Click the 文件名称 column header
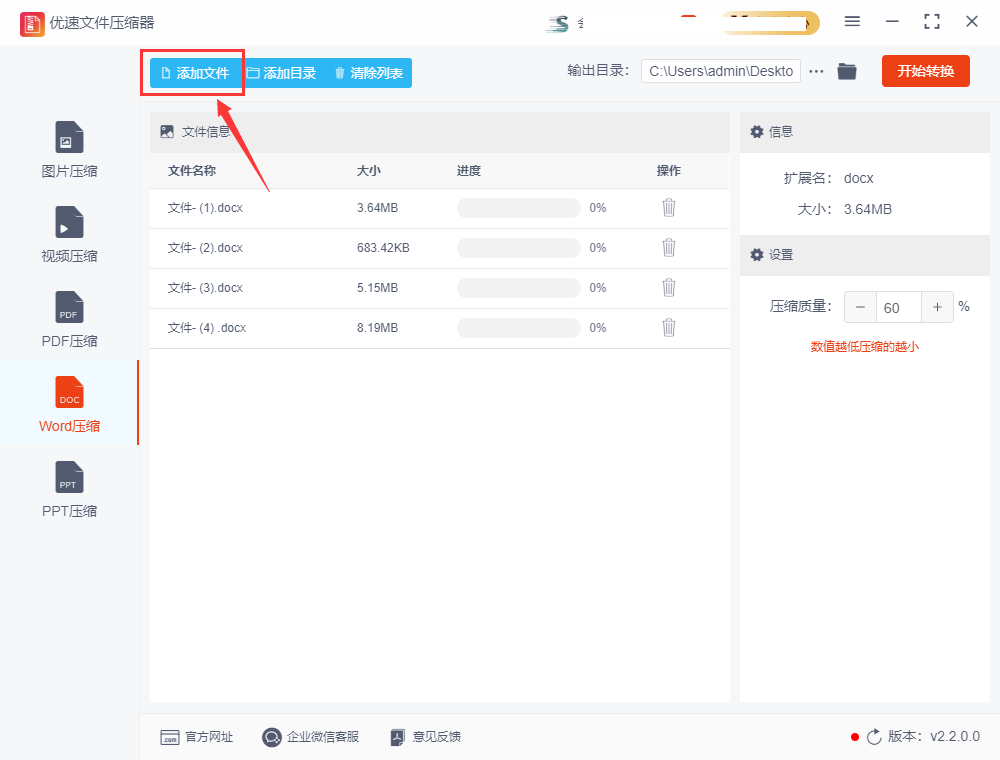Screen dimensions: 1000x760 click(192, 171)
